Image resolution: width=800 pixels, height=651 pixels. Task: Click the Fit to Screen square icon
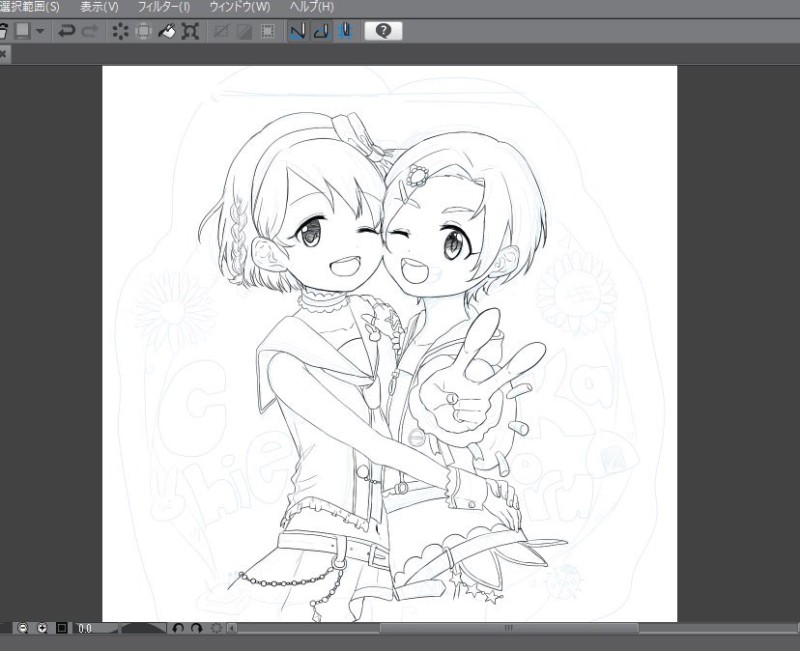click(62, 628)
